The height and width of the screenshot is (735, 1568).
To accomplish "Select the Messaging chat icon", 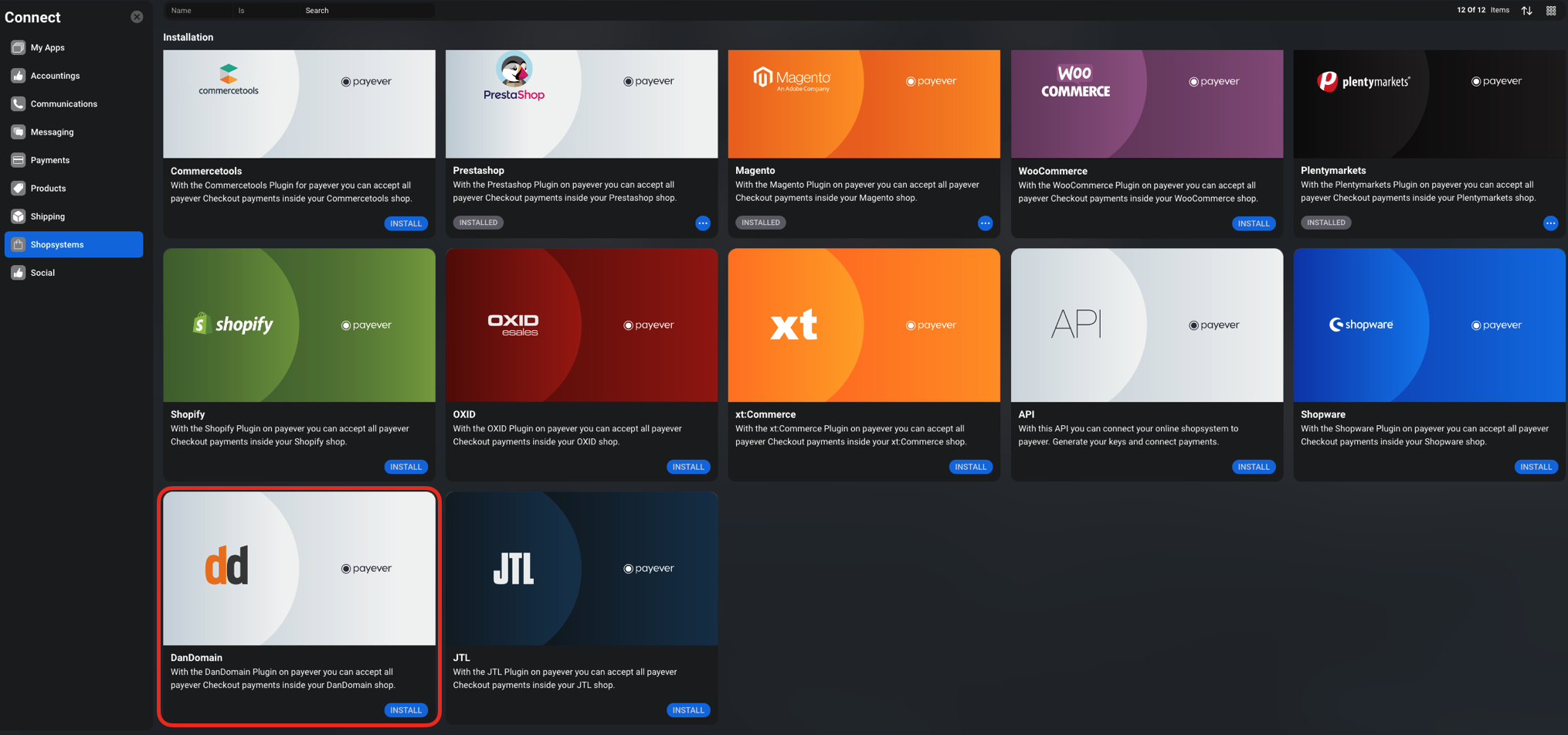I will pos(18,132).
